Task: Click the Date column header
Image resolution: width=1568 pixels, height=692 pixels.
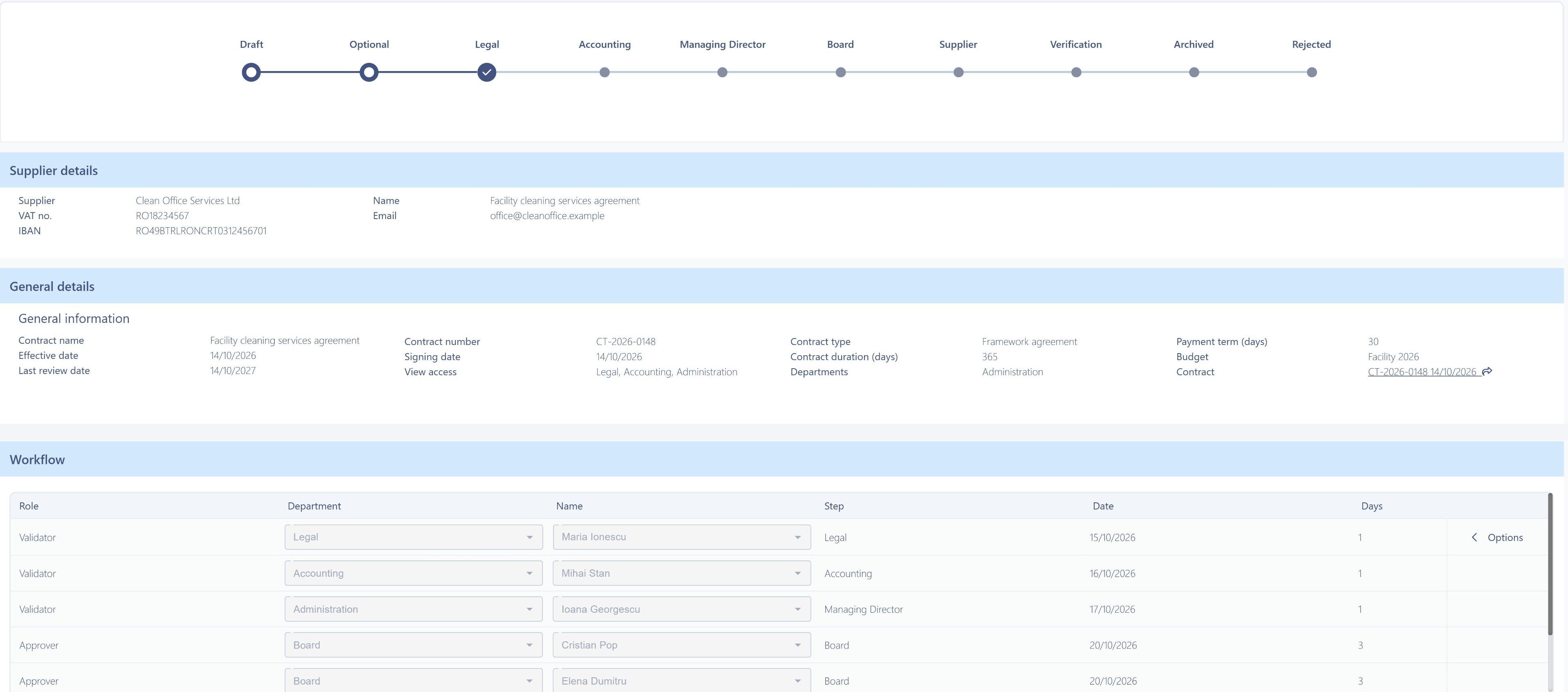Action: (1103, 506)
